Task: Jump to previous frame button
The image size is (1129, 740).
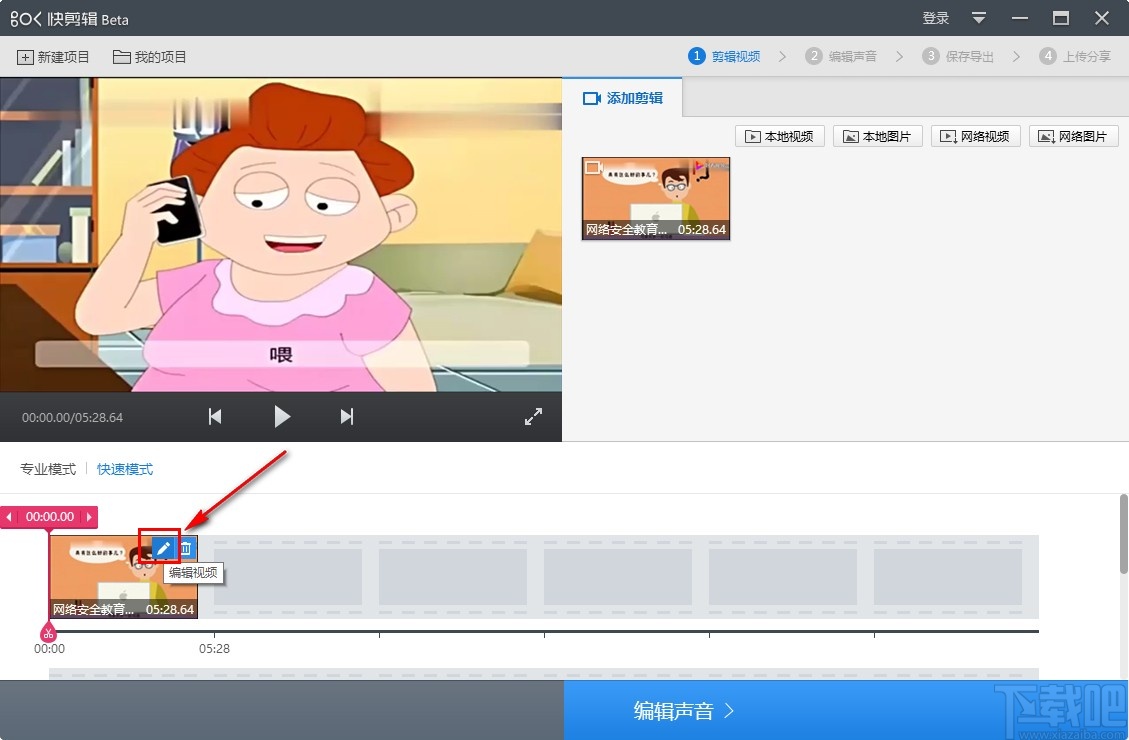Action: pos(215,416)
